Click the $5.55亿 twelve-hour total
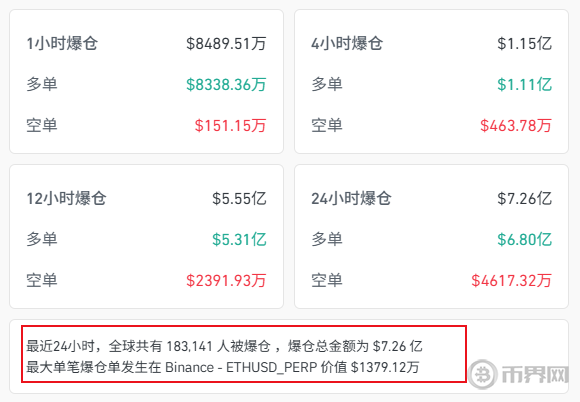This screenshot has width=580, height=402. point(239,199)
